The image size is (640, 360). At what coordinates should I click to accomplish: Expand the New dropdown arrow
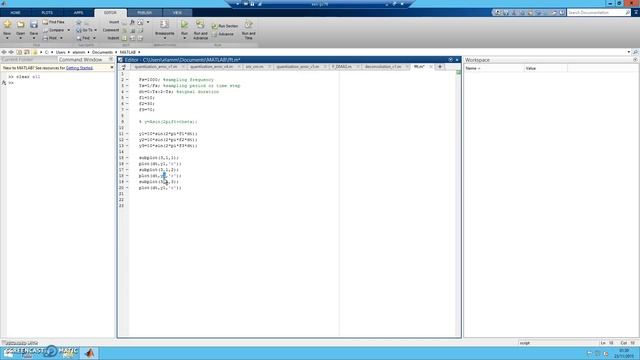click(7, 38)
